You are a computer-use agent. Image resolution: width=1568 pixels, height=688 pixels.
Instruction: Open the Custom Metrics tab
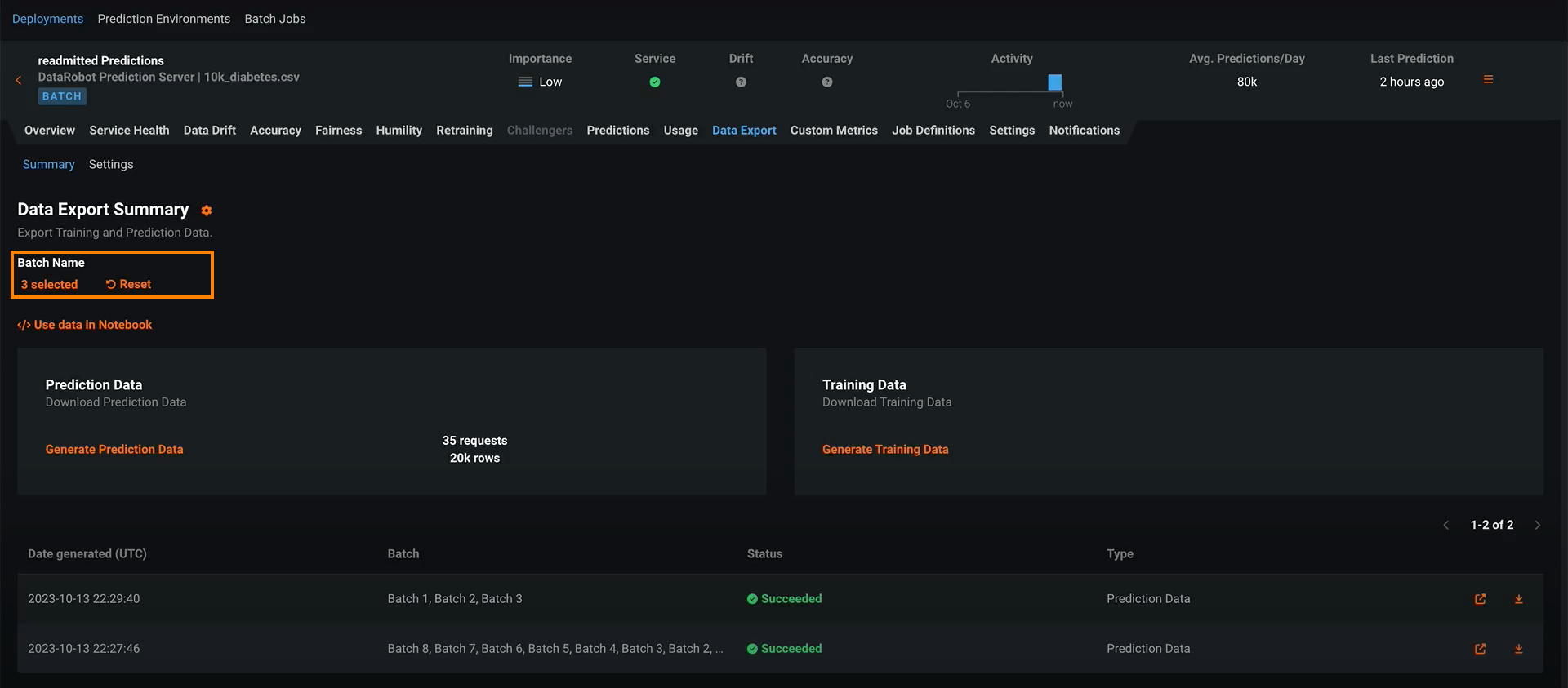click(x=833, y=131)
